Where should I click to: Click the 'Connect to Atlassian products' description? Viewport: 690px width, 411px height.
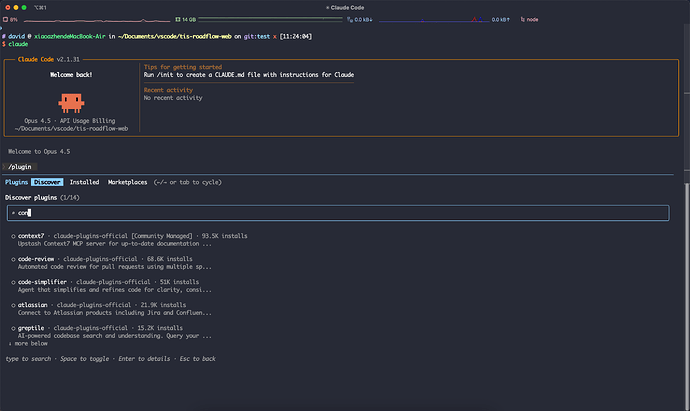coord(114,312)
